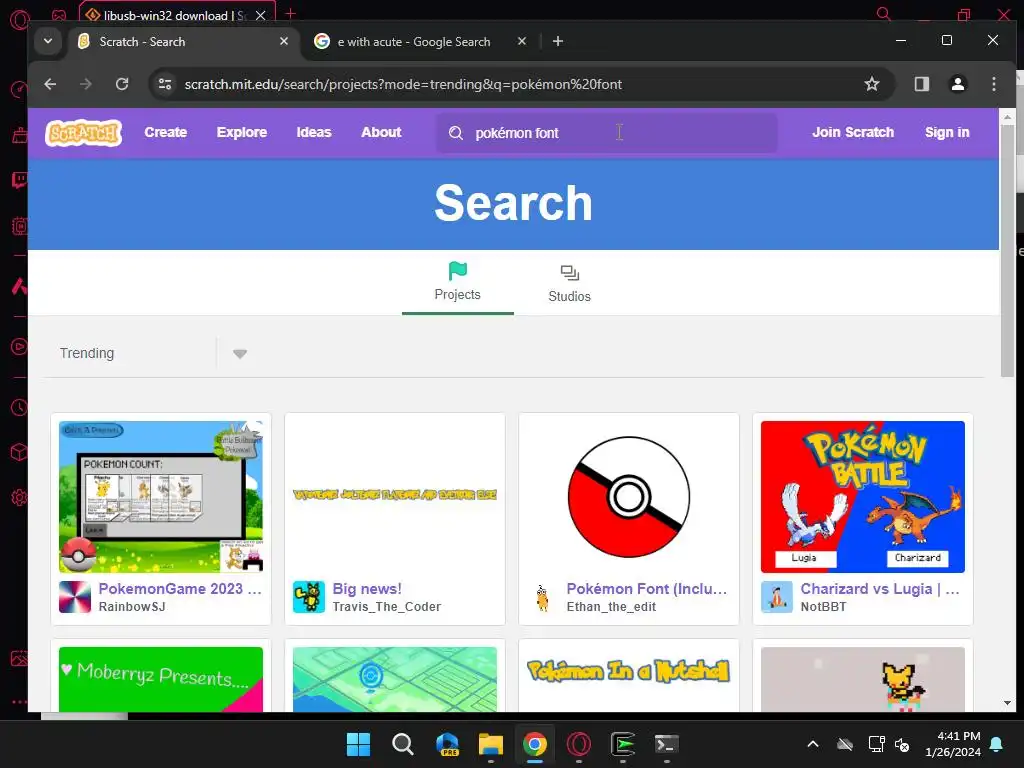Open the map Pokéstop project thumbnail
The image size is (1024, 768).
395,679
